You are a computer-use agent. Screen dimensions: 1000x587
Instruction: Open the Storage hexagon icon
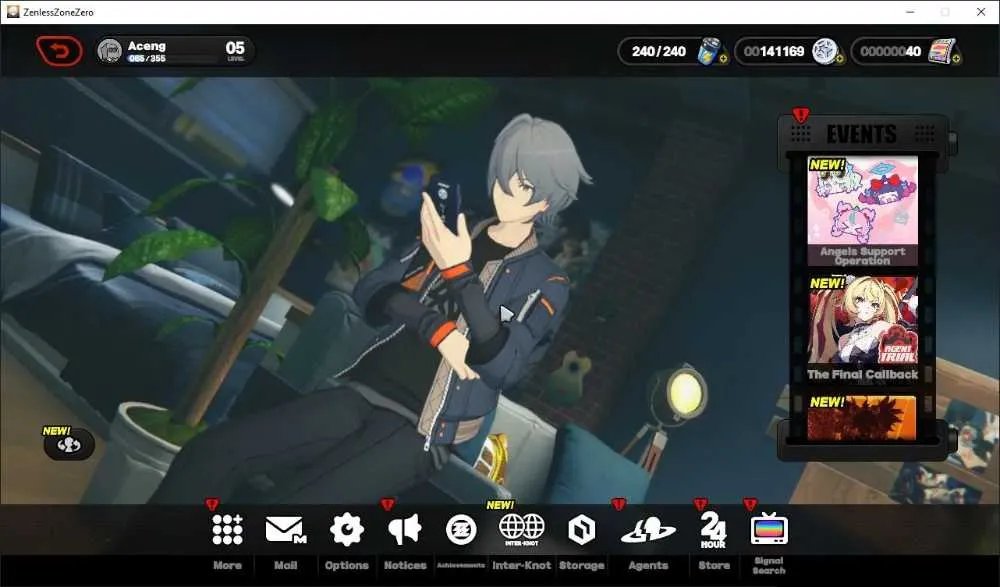pos(581,530)
